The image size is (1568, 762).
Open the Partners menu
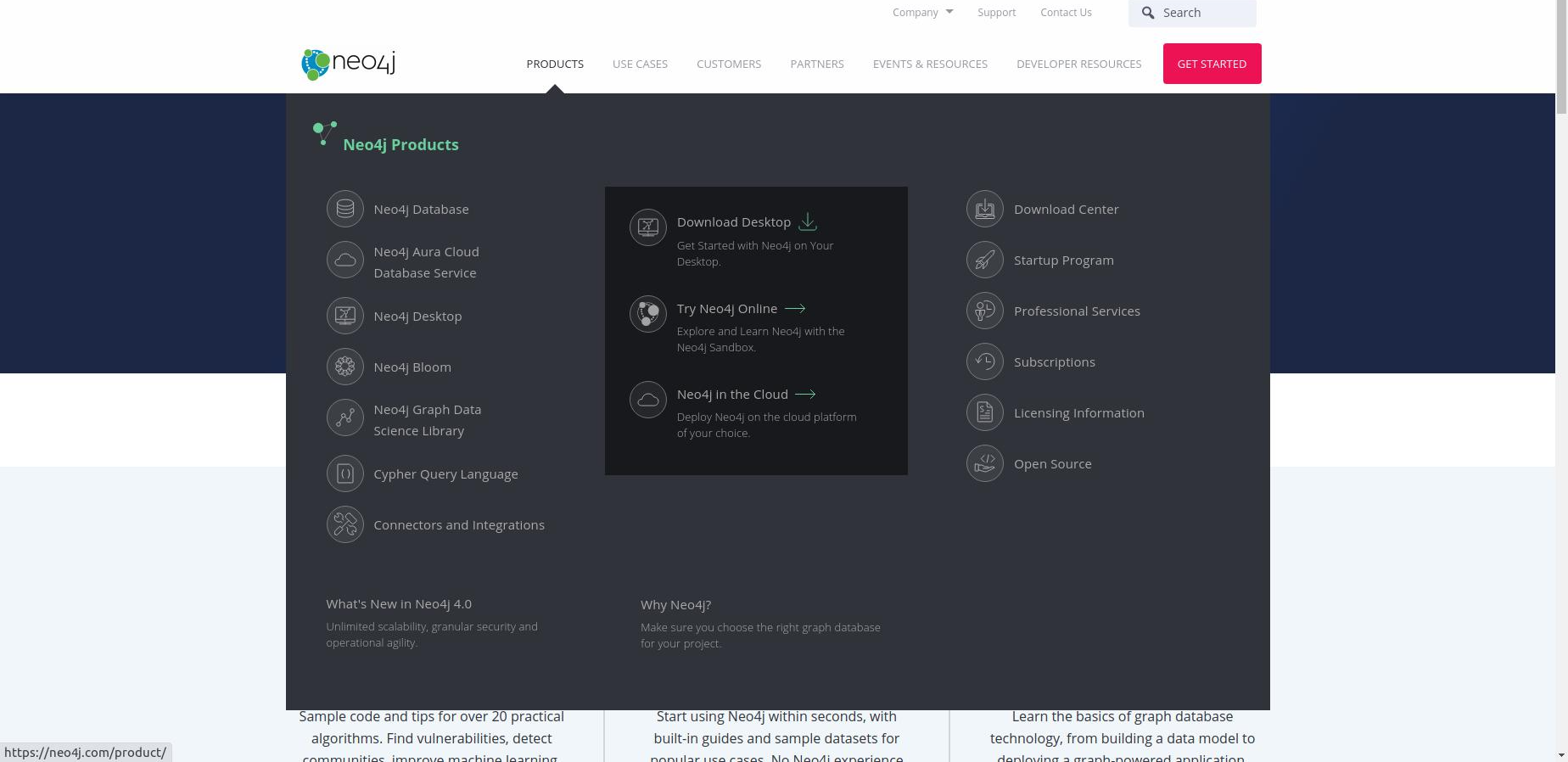[x=817, y=64]
